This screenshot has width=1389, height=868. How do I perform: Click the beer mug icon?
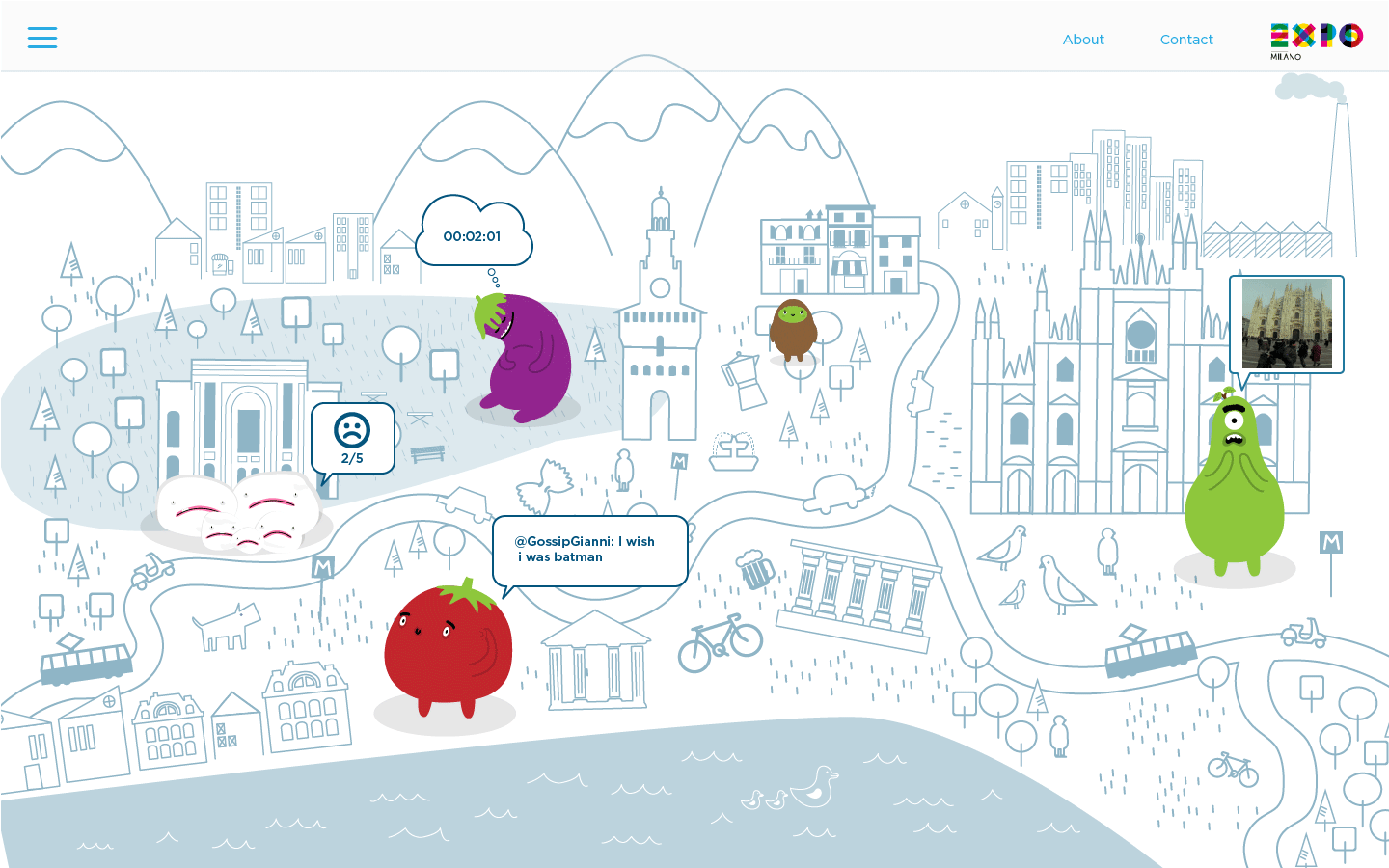pos(755,568)
